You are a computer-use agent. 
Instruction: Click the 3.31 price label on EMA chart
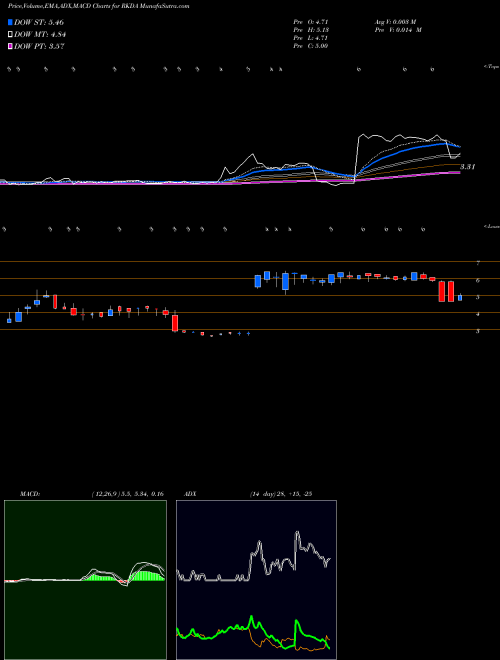[x=468, y=167]
